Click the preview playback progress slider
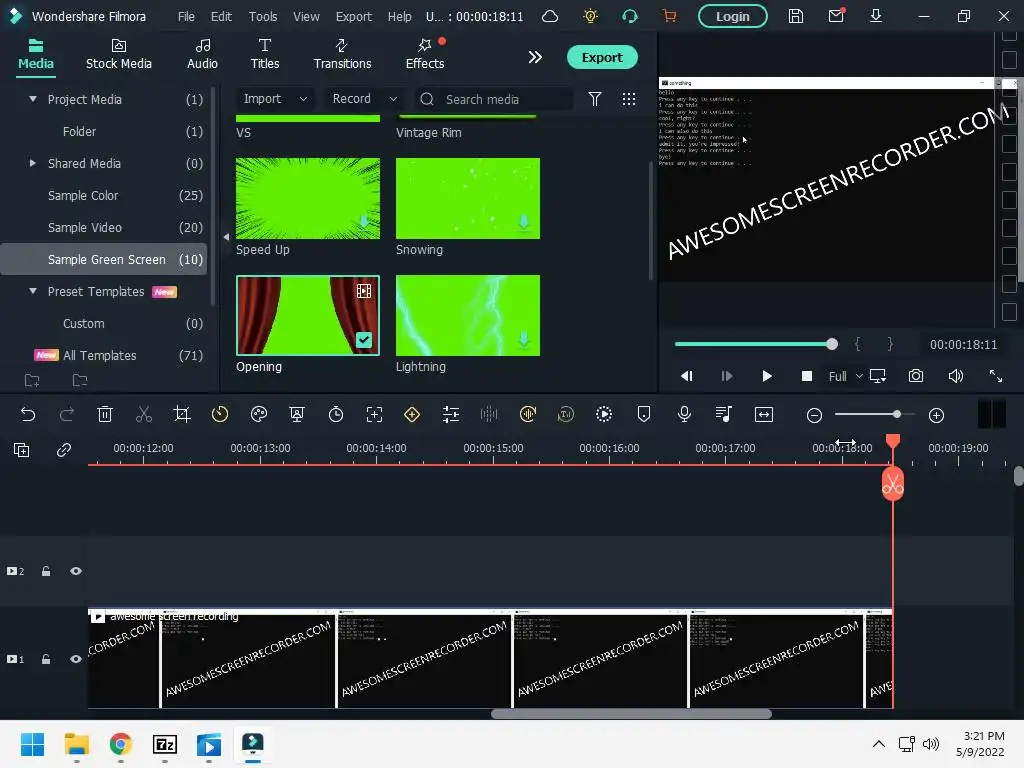This screenshot has width=1024, height=768. 756,344
